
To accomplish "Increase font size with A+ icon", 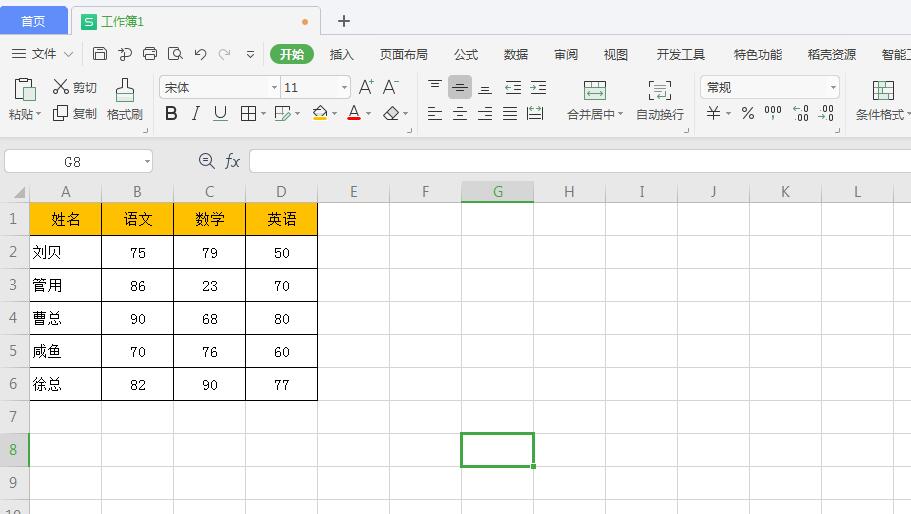I will click(x=366, y=87).
